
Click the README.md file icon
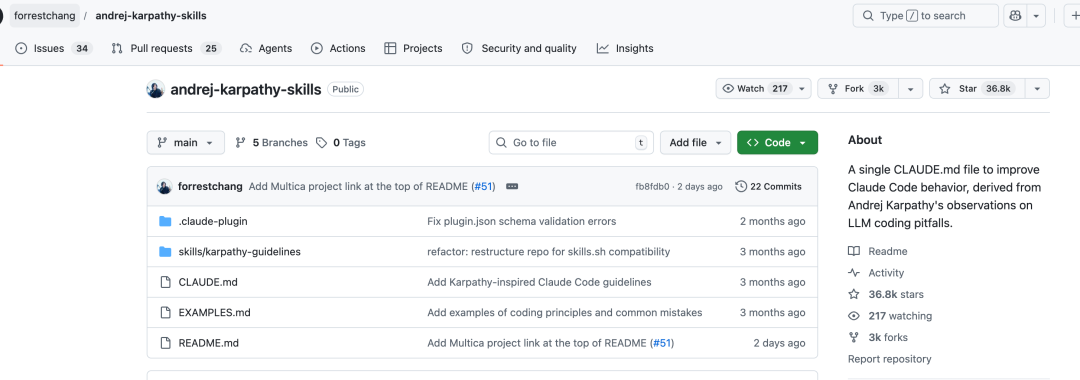pyautogui.click(x=165, y=342)
